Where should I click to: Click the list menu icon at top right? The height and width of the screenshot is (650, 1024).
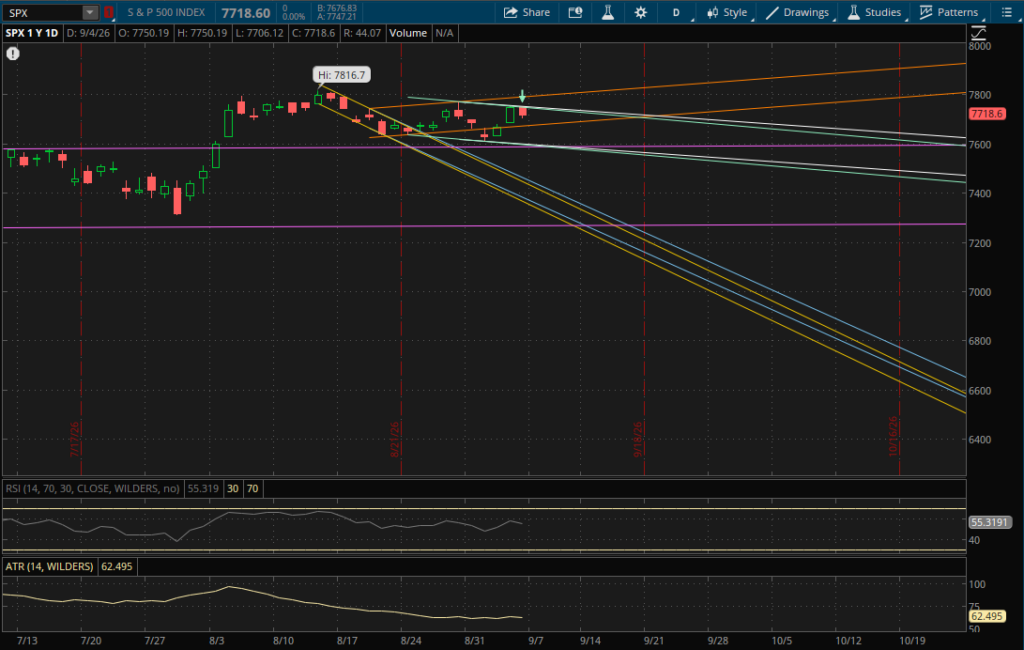click(1006, 12)
